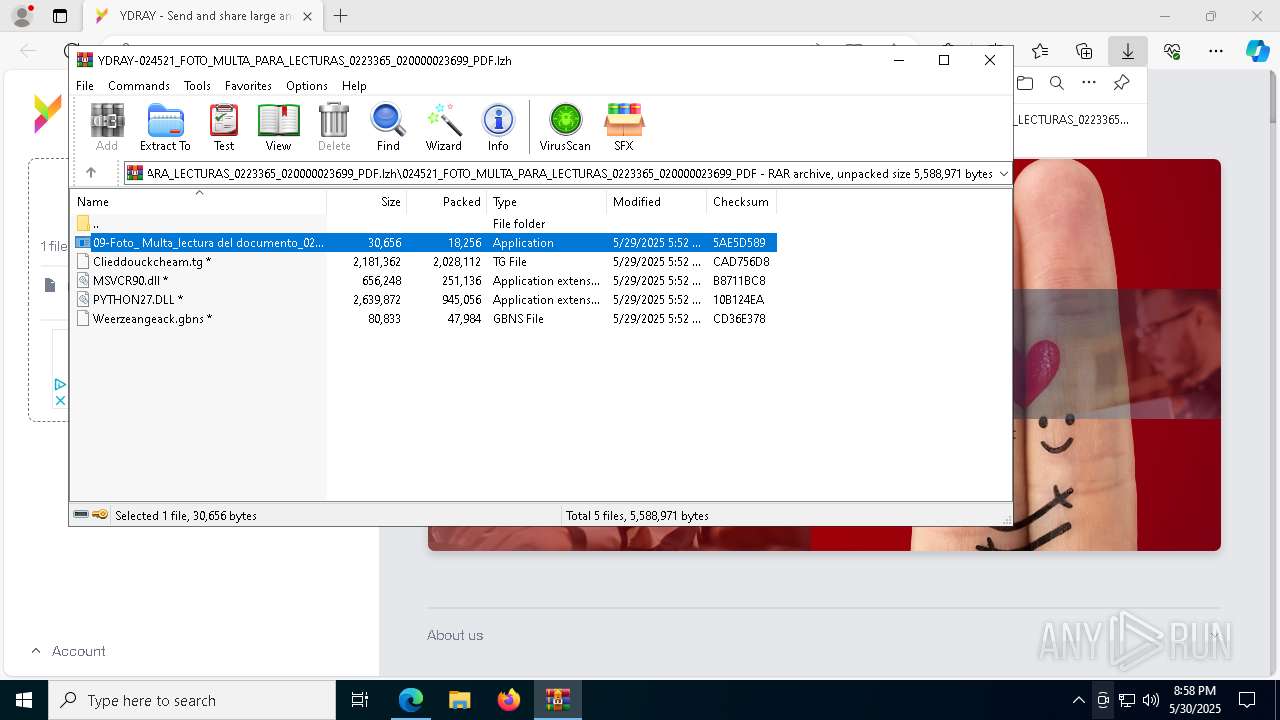Select MSVCR90.dll file row
Viewport: 1280px width, 720px height.
click(x=424, y=281)
